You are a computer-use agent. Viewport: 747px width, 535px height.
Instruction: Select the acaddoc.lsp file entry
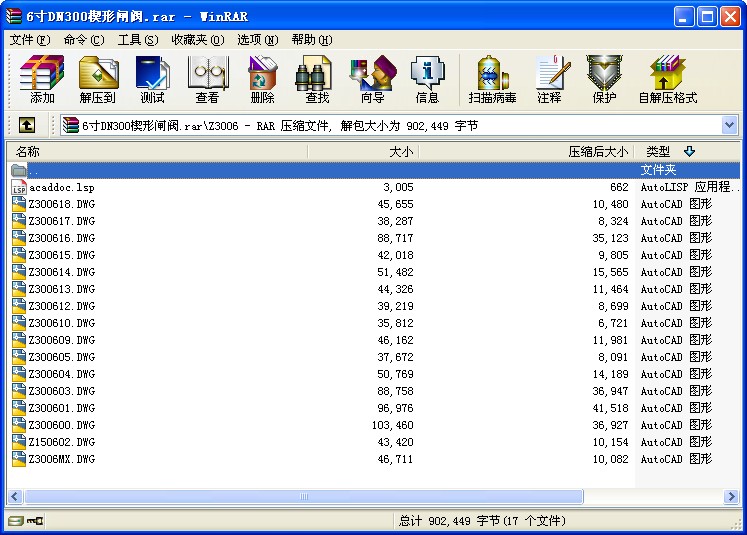pos(61,187)
